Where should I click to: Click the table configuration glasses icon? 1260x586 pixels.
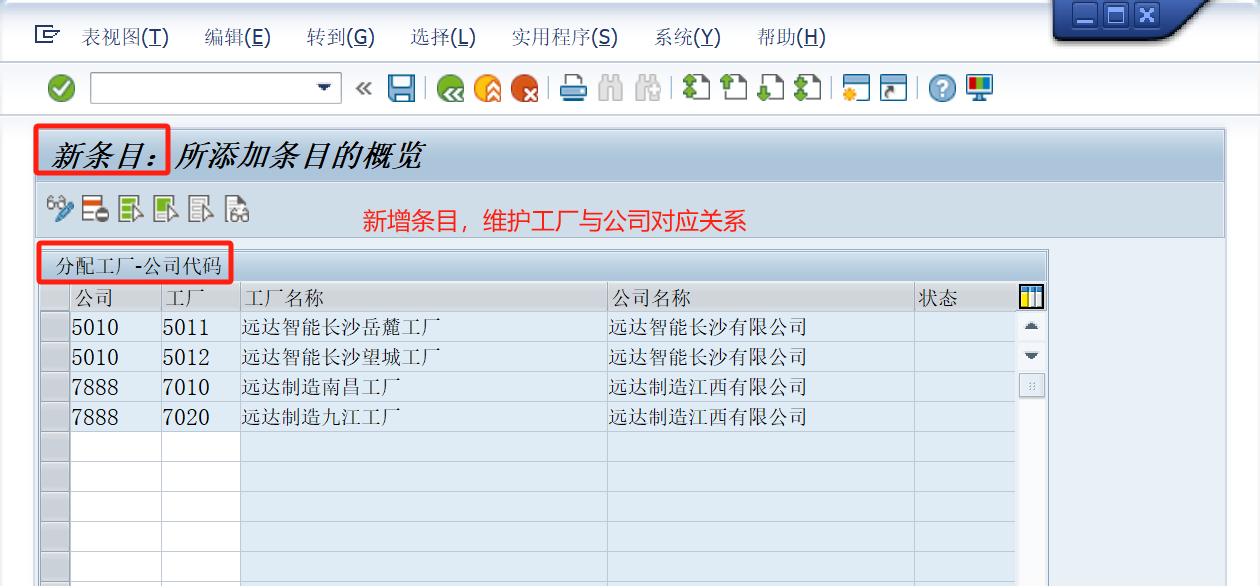point(237,208)
